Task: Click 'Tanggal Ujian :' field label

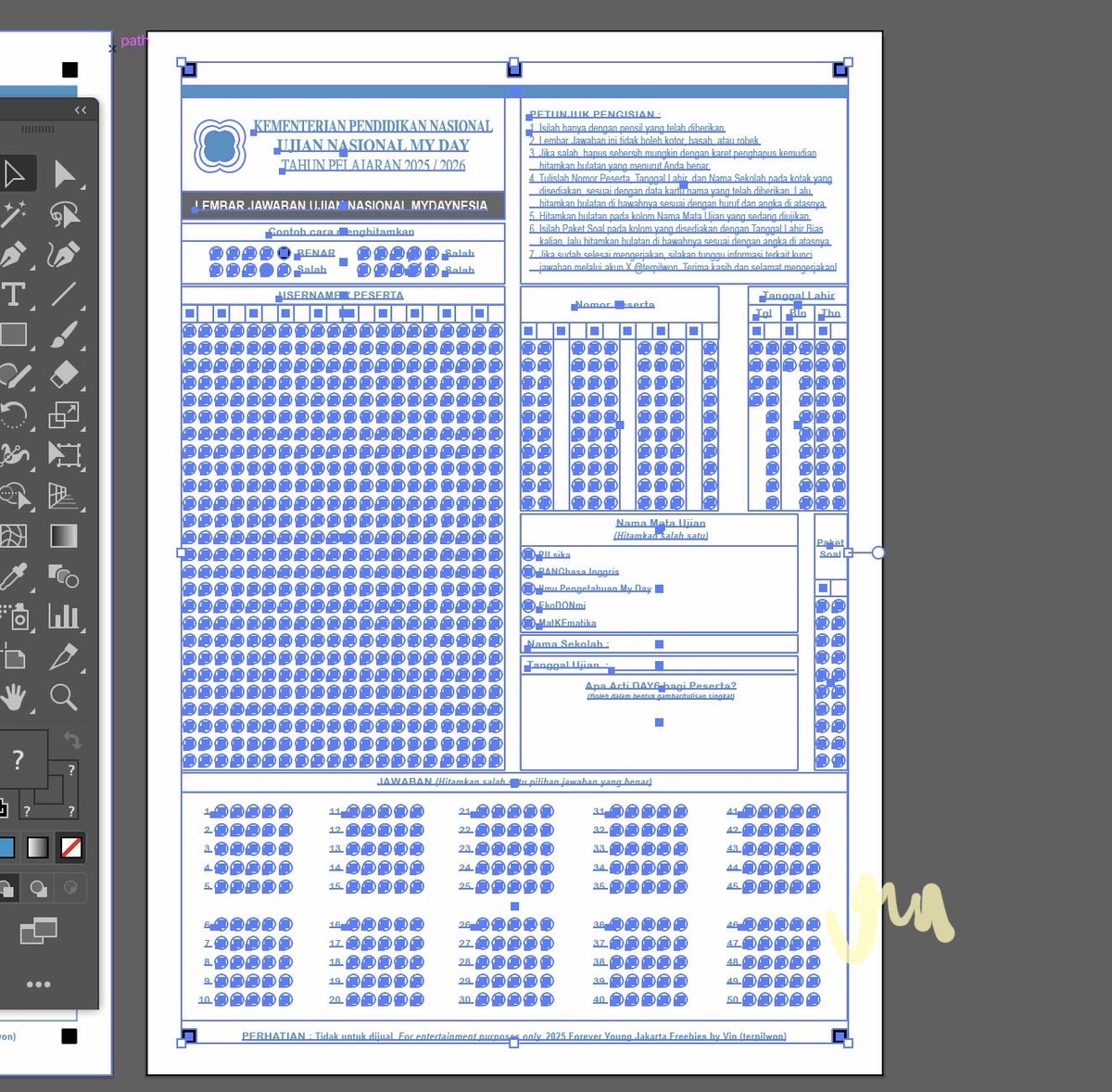Action: point(568,666)
